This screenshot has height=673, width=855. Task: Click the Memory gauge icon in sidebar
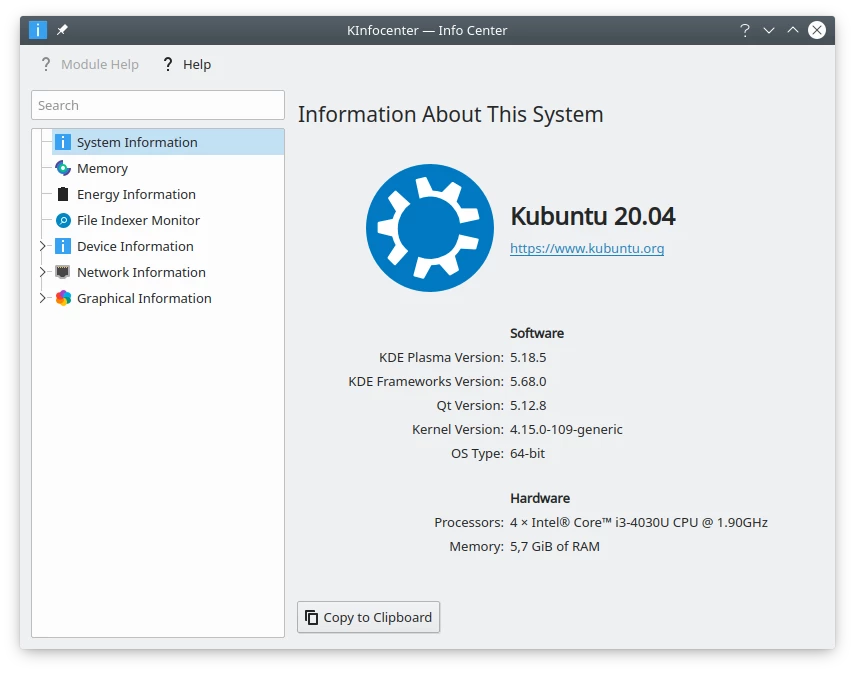[x=62, y=168]
